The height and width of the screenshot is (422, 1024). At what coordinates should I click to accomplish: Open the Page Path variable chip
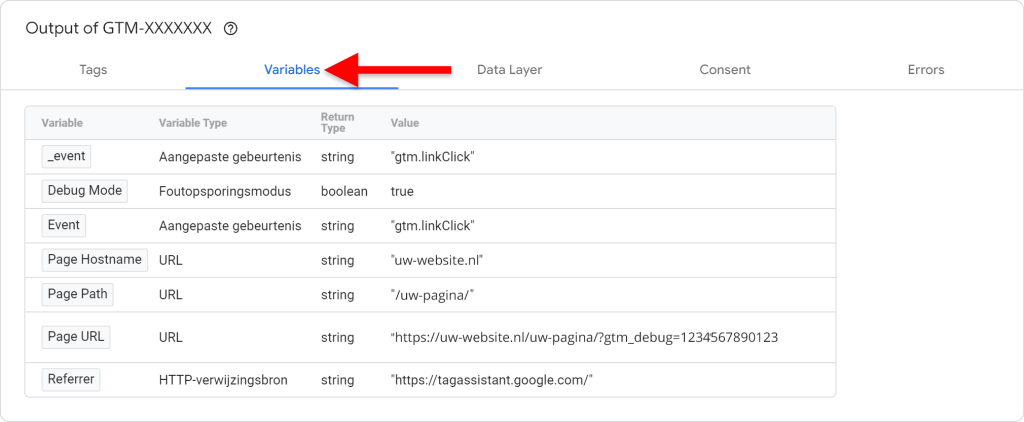click(78, 294)
